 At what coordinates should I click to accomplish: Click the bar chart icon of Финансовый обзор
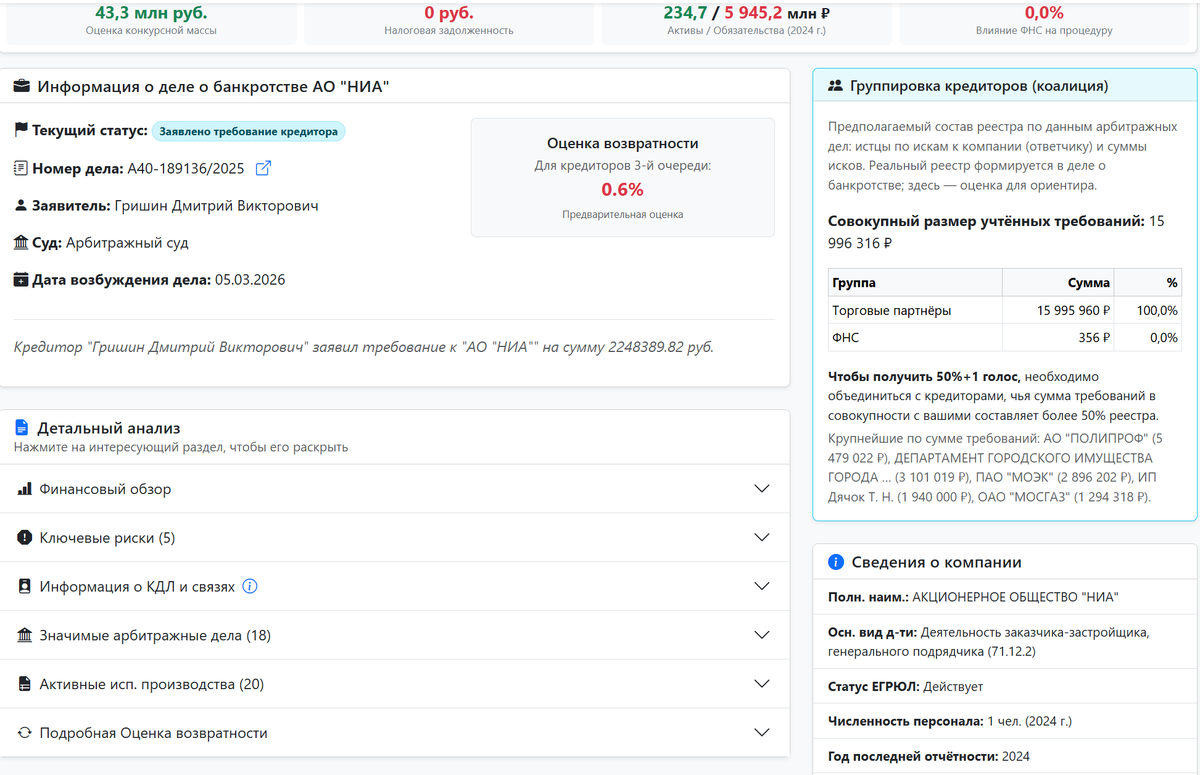(x=25, y=489)
